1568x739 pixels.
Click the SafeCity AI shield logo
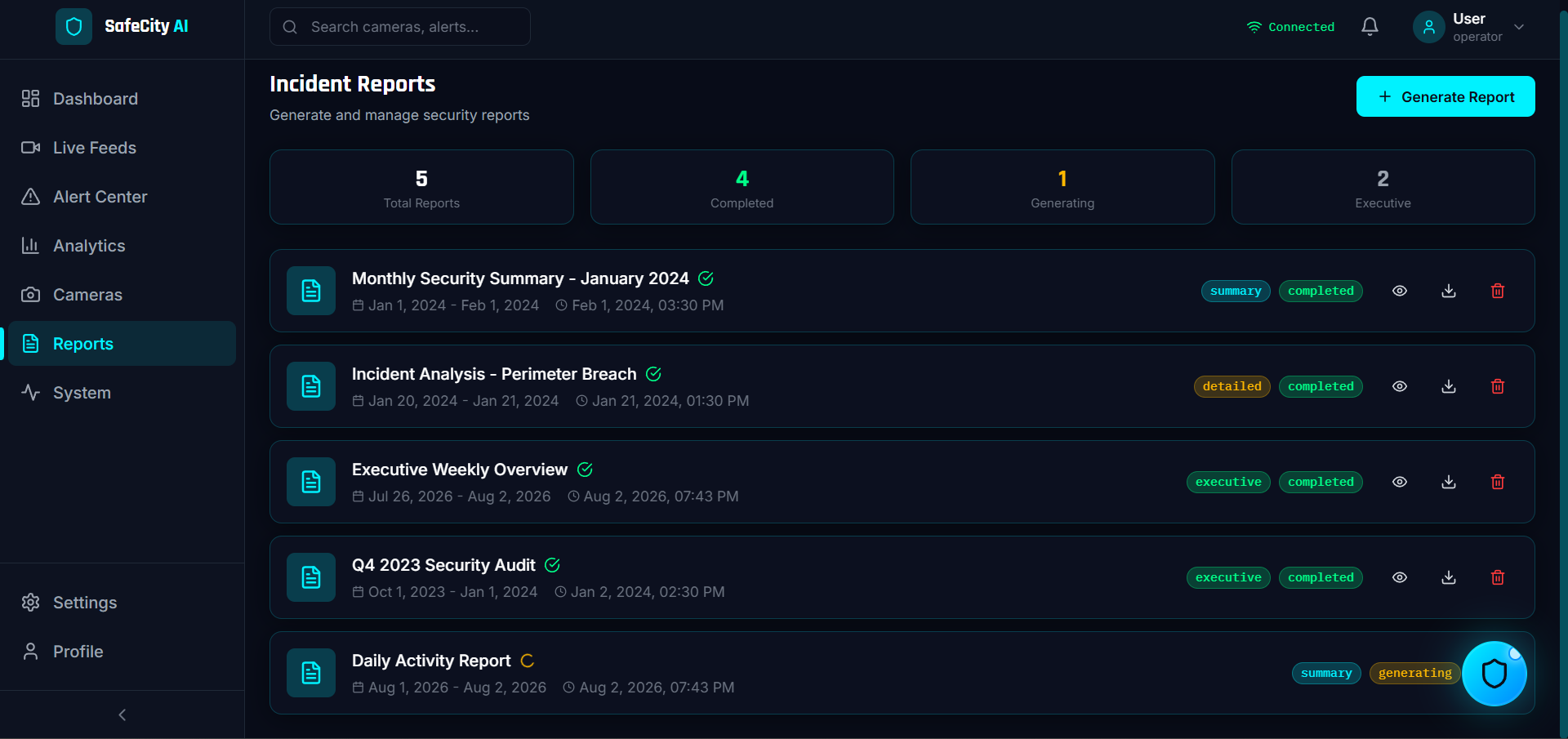[73, 26]
